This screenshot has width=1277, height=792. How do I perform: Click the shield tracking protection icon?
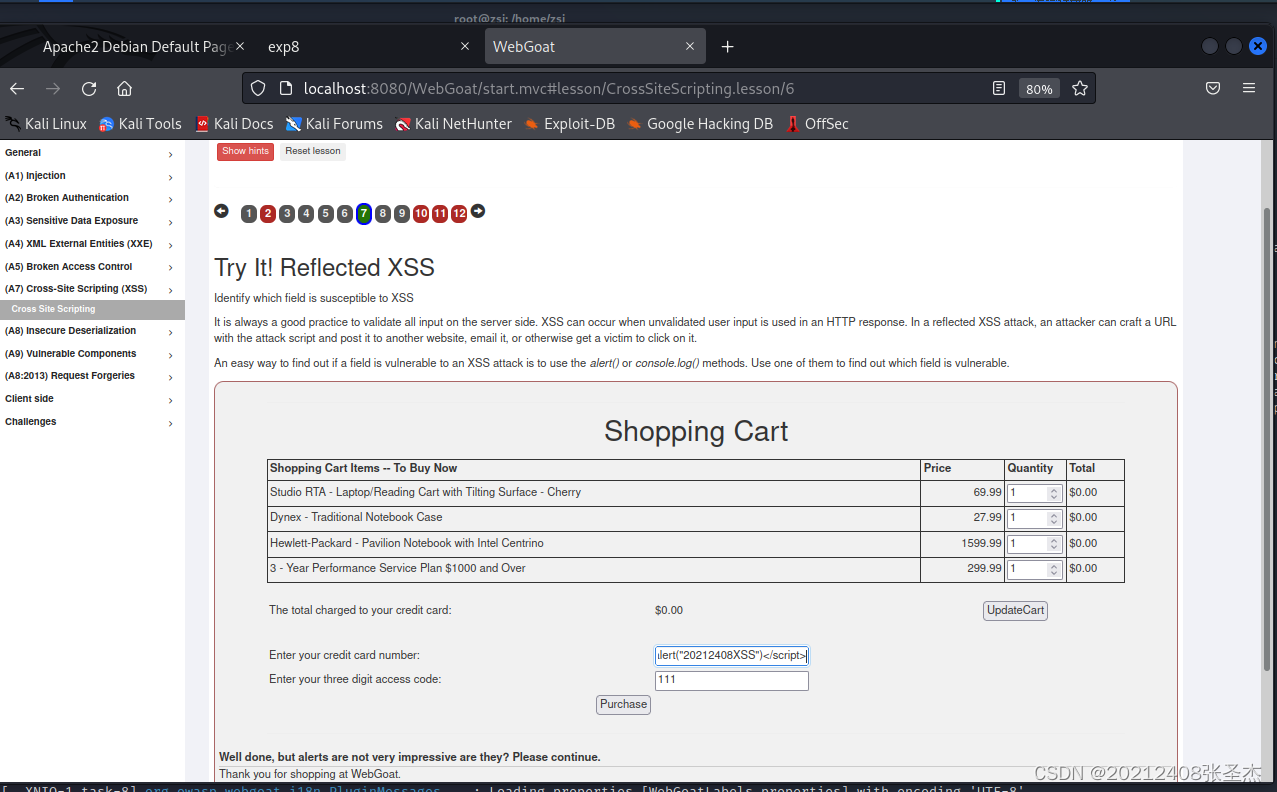(x=258, y=88)
